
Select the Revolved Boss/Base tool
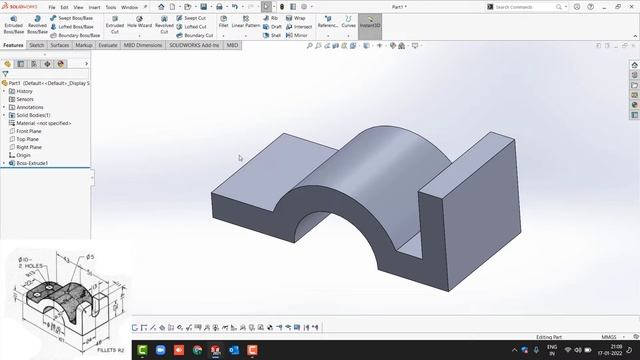click(37, 25)
